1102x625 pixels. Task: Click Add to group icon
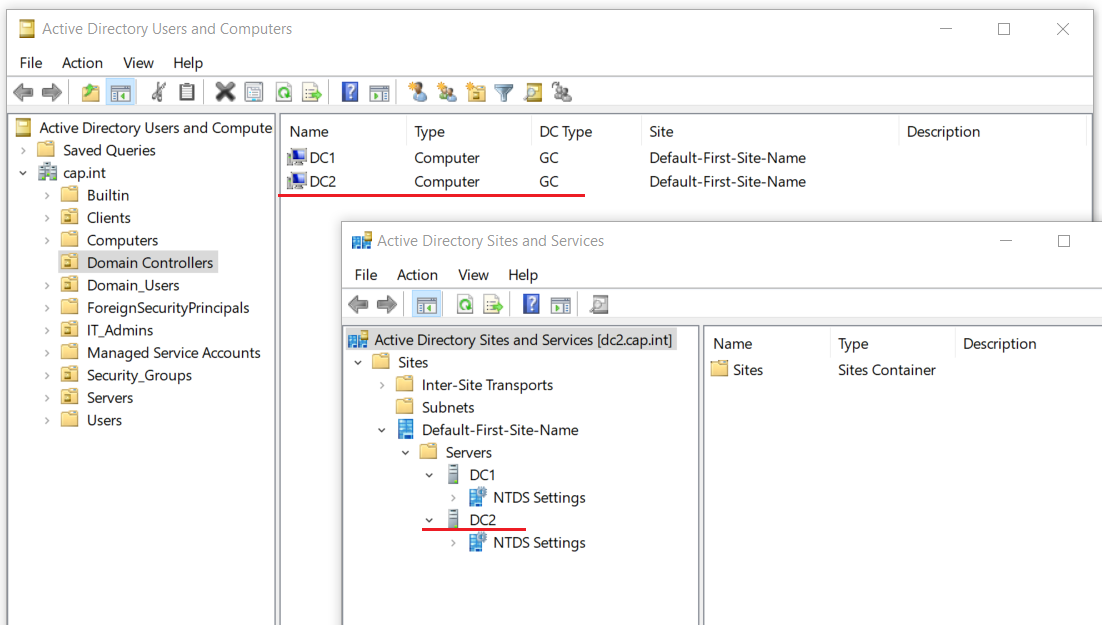(x=562, y=92)
